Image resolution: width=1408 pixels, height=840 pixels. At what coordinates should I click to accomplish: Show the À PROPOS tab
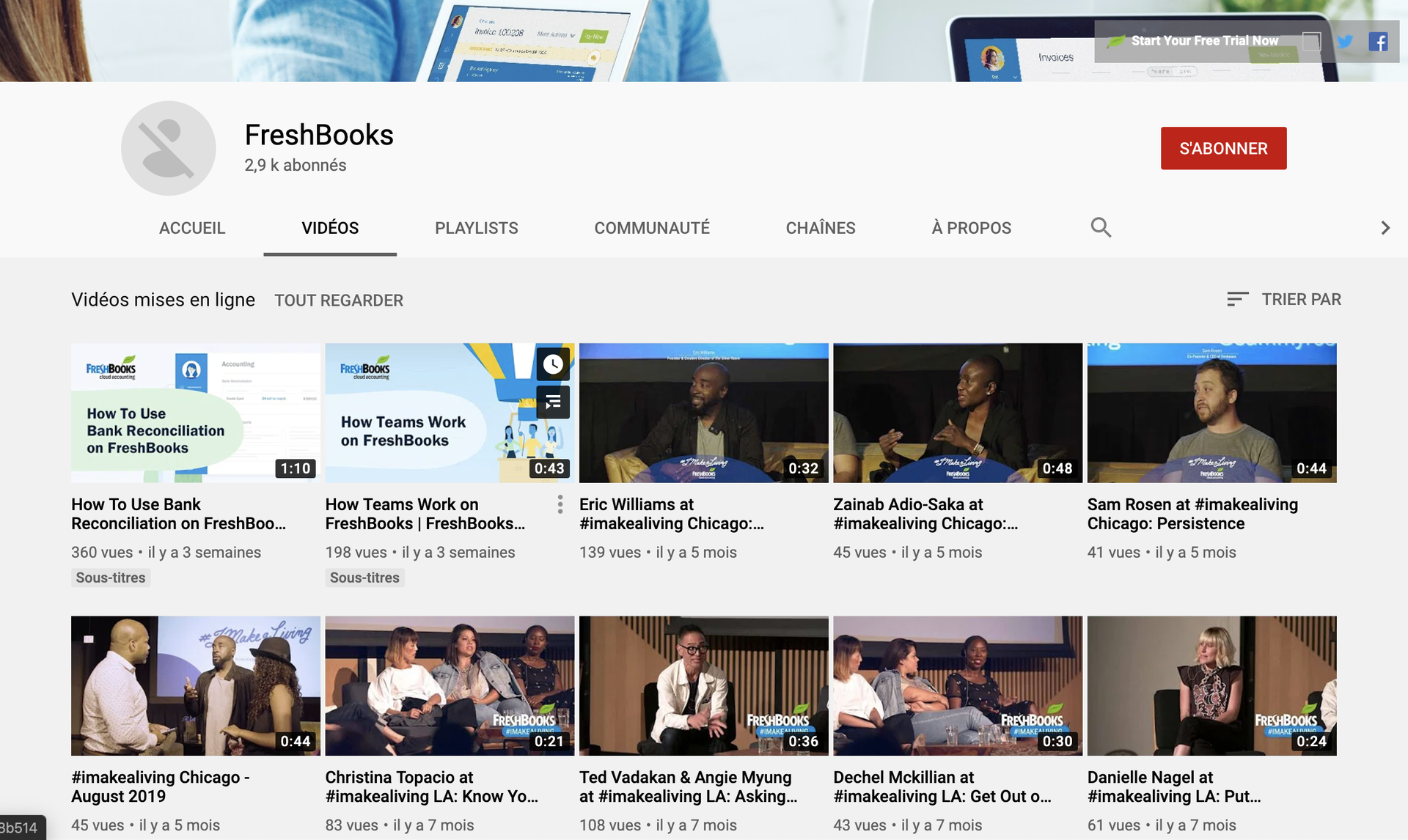972,228
